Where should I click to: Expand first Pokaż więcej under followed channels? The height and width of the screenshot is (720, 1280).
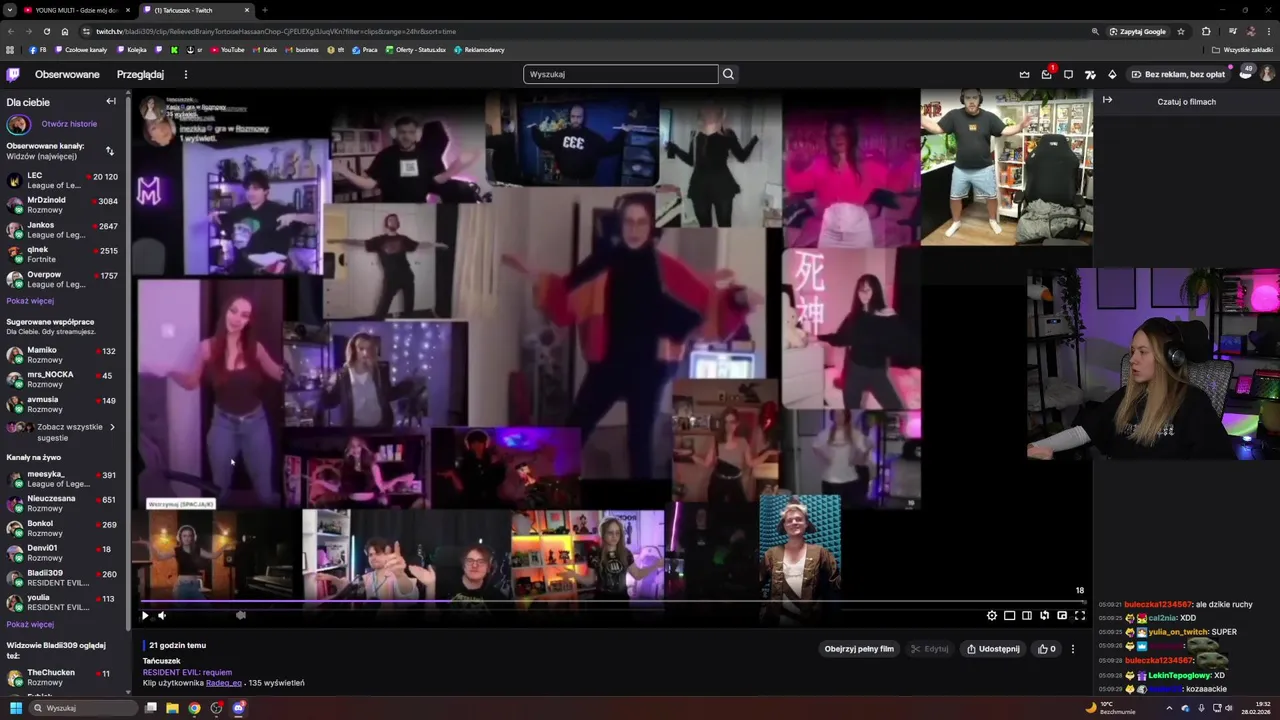click(30, 301)
